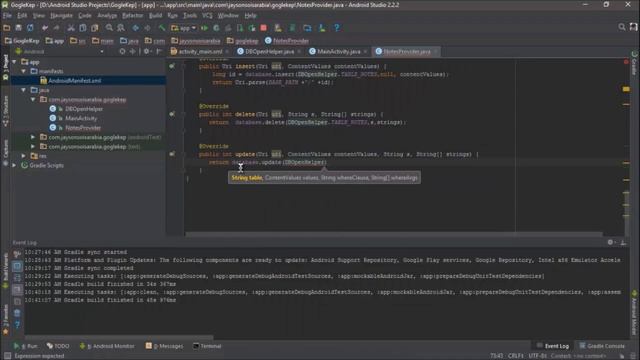Click the Copy toolbar icon

click(x=83, y=28)
